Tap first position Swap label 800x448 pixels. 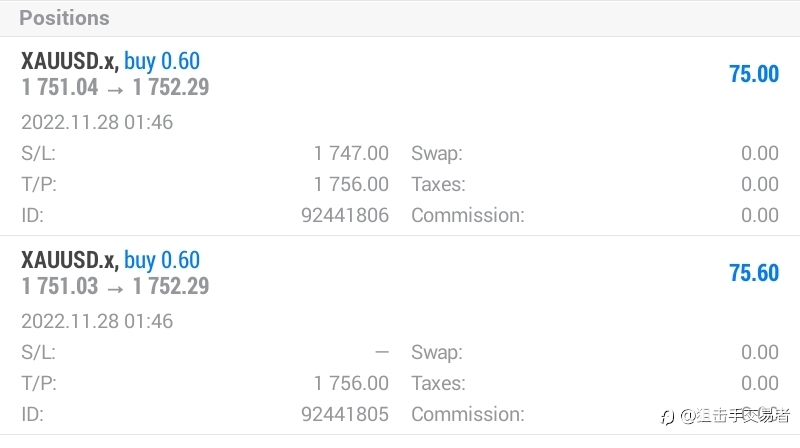pyautogui.click(x=437, y=154)
